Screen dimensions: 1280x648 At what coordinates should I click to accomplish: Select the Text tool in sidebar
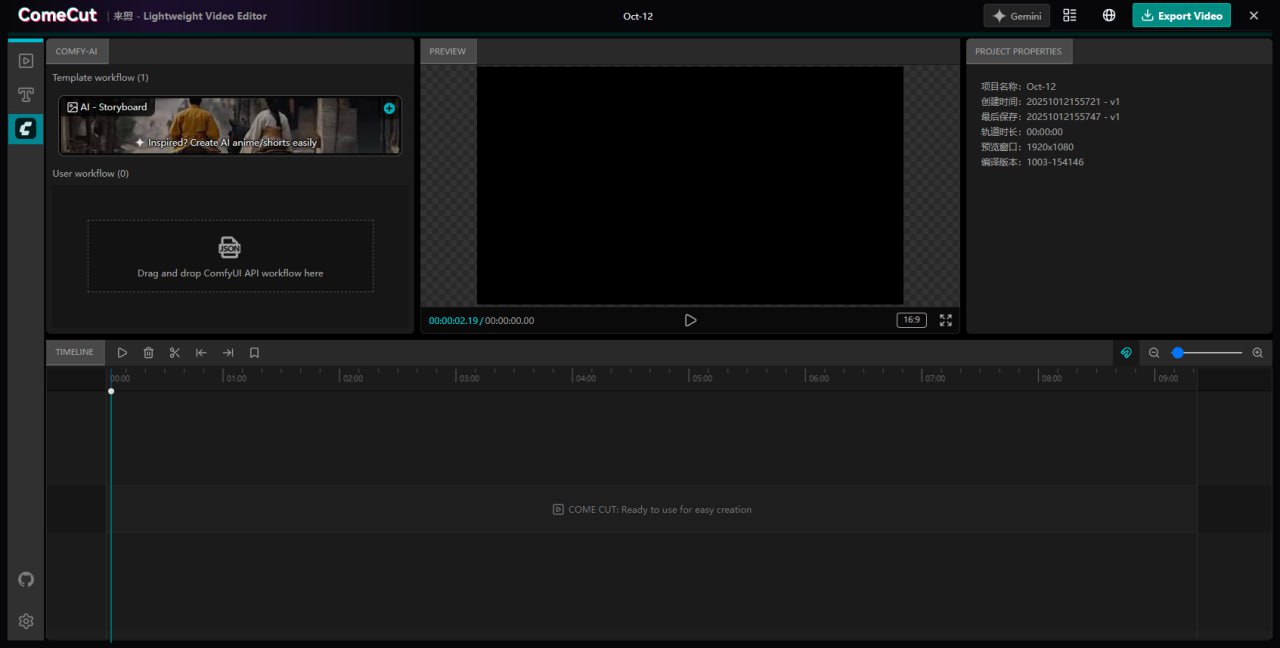26,95
